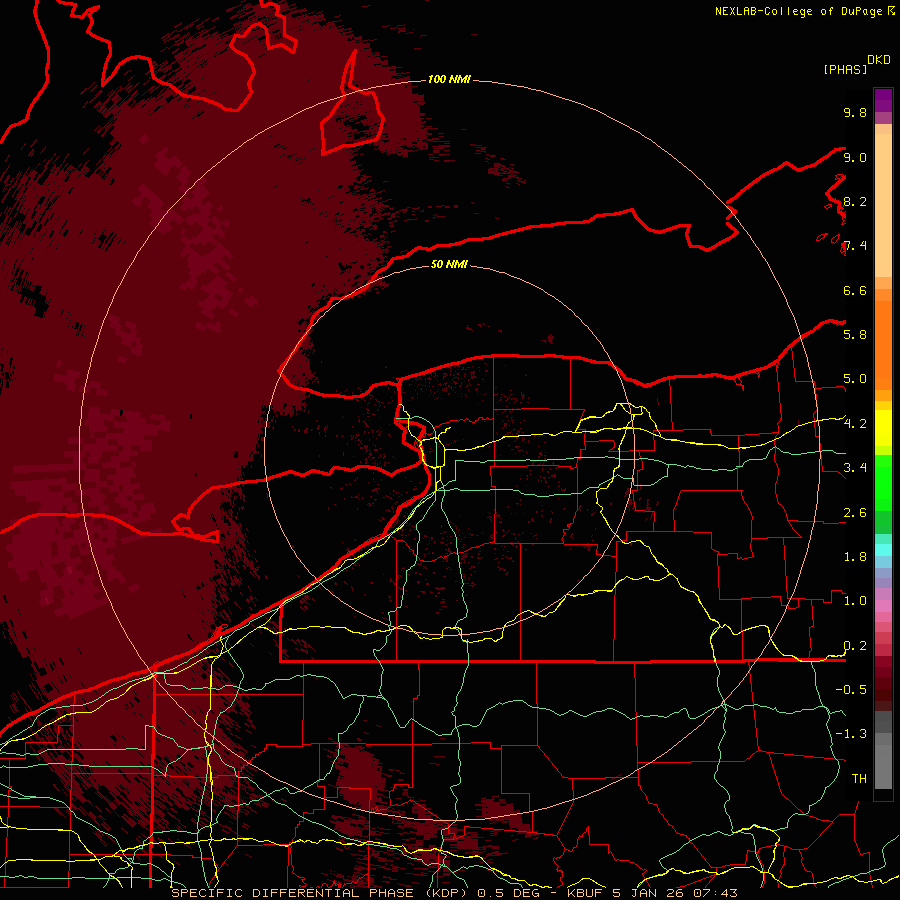The width and height of the screenshot is (900, 900).
Task: Click the 5.8 color scale label
Action: pyautogui.click(x=855, y=334)
